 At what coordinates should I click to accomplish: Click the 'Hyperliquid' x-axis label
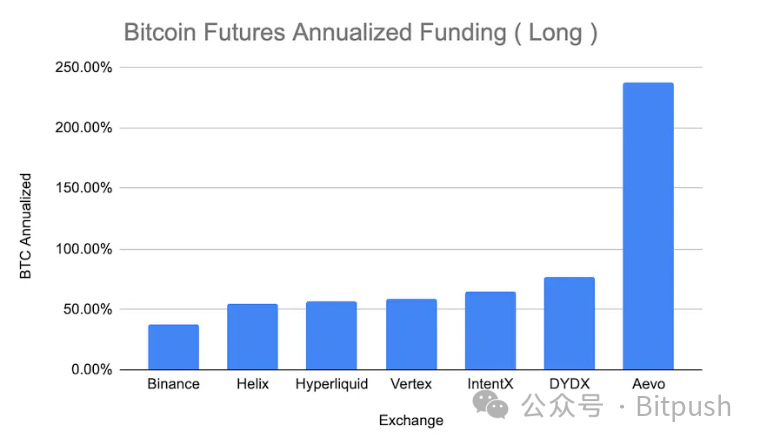[x=331, y=384]
